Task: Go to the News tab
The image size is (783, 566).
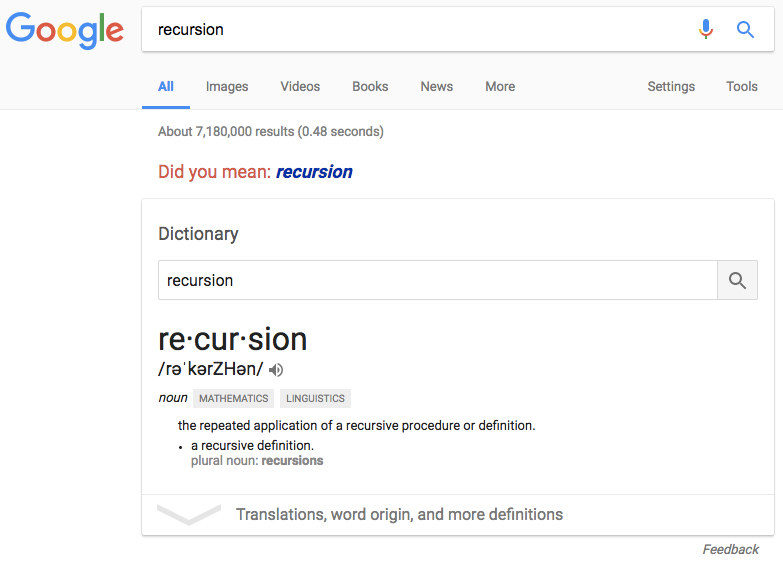Action: point(437,87)
